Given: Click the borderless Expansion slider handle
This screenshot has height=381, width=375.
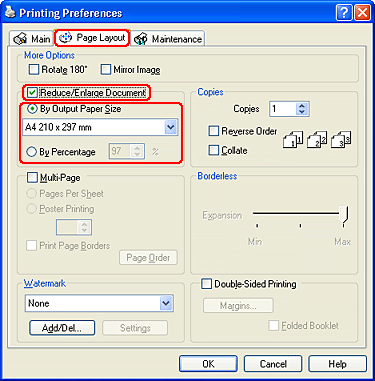Looking at the screenshot, I should pos(344,215).
